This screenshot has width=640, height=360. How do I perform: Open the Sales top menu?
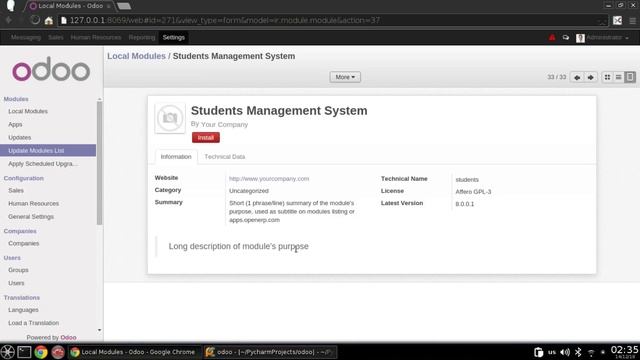[x=56, y=38]
